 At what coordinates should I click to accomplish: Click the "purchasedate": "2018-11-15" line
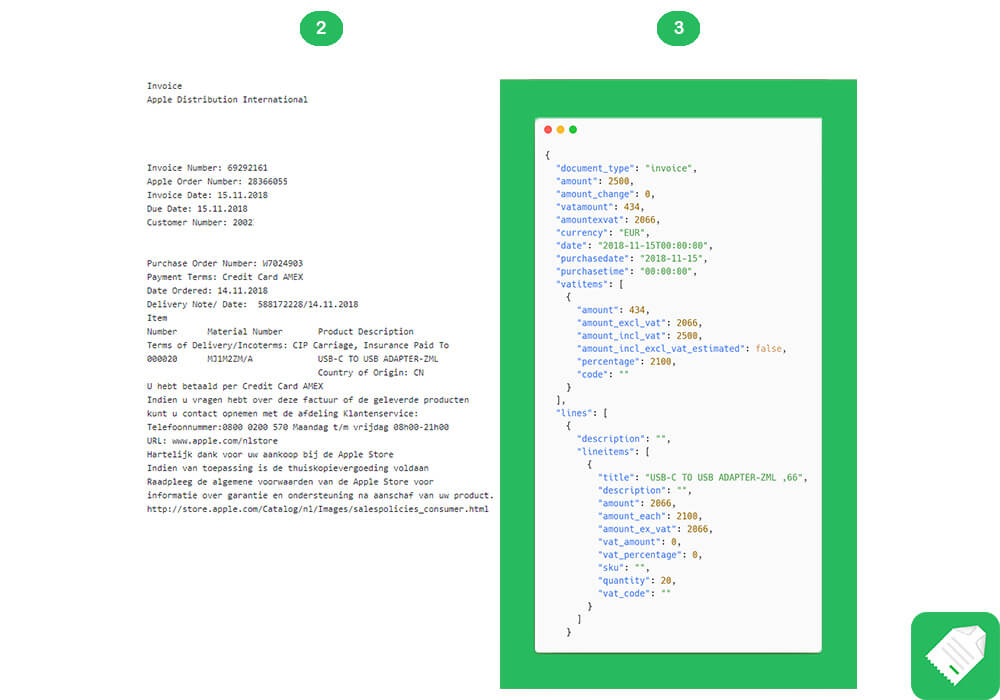[631, 258]
